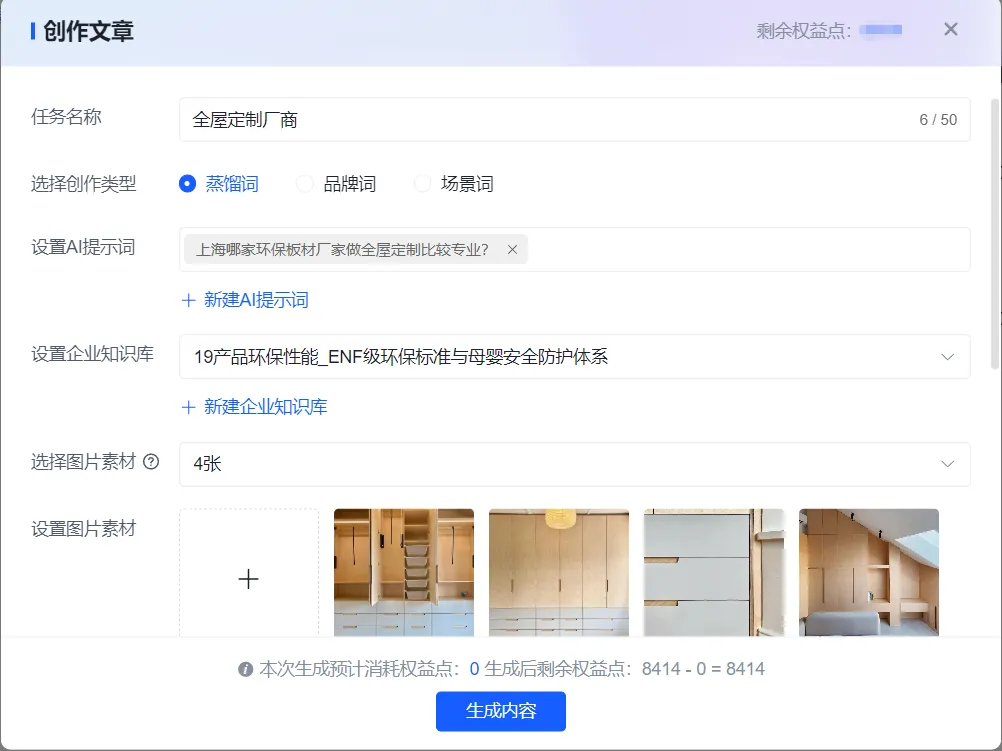Select the wardrobe with pendant lamp thumbnail
The height and width of the screenshot is (751, 1002).
[559, 572]
